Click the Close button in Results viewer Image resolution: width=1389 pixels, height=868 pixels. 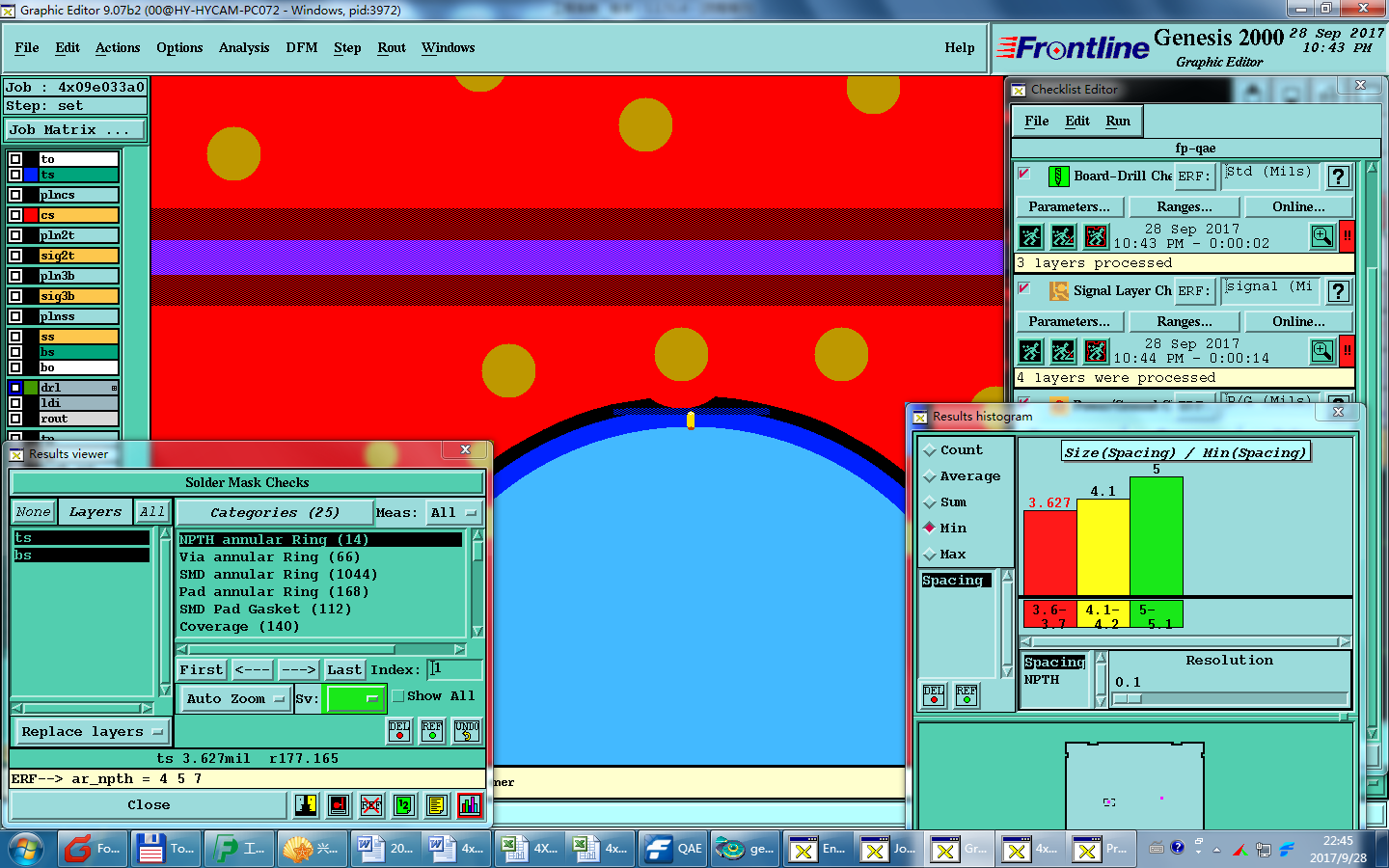[149, 805]
